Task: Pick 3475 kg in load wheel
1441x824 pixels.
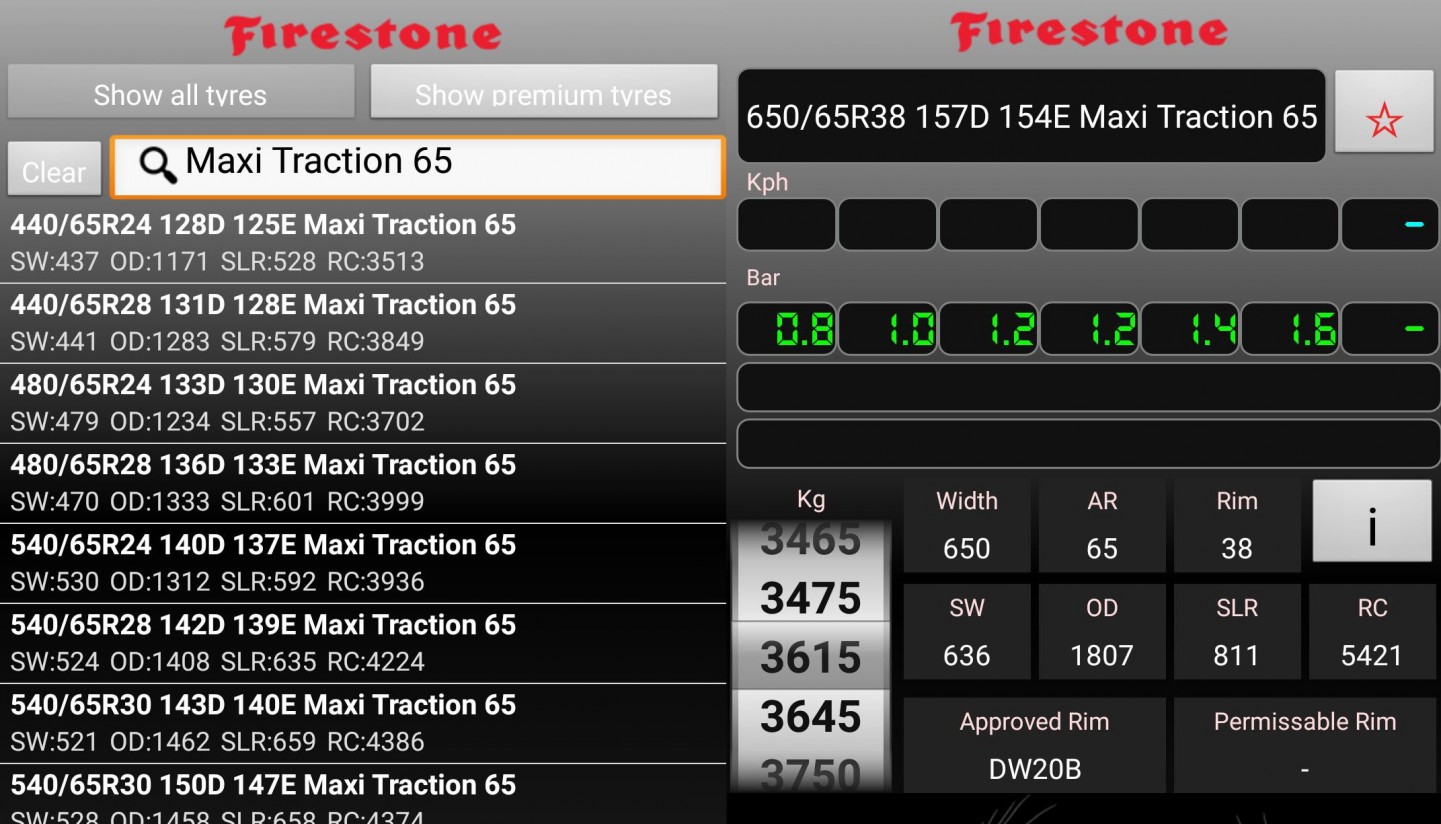Action: (x=811, y=598)
